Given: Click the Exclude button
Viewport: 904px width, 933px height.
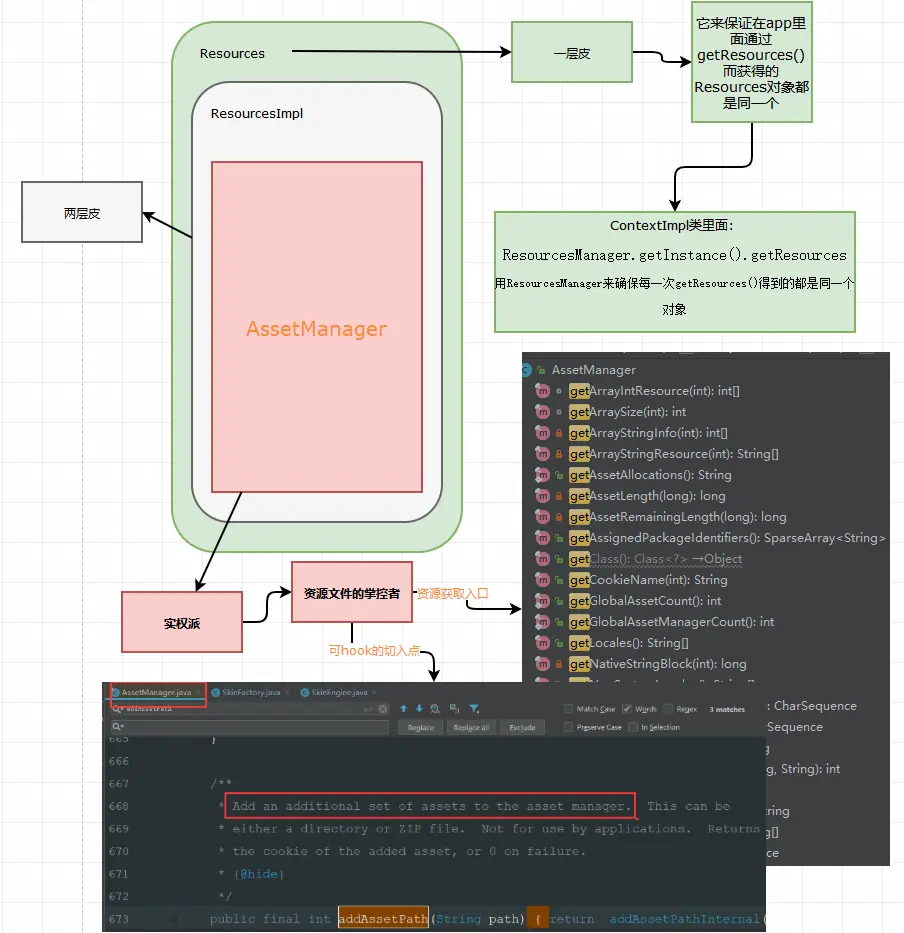Looking at the screenshot, I should click(523, 728).
